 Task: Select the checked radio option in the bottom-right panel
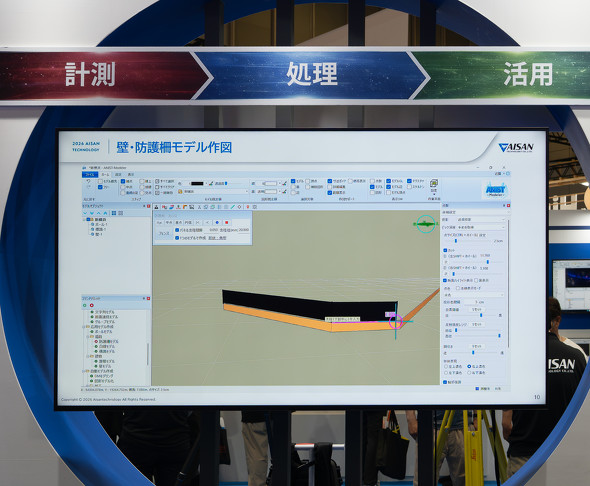coord(469,366)
